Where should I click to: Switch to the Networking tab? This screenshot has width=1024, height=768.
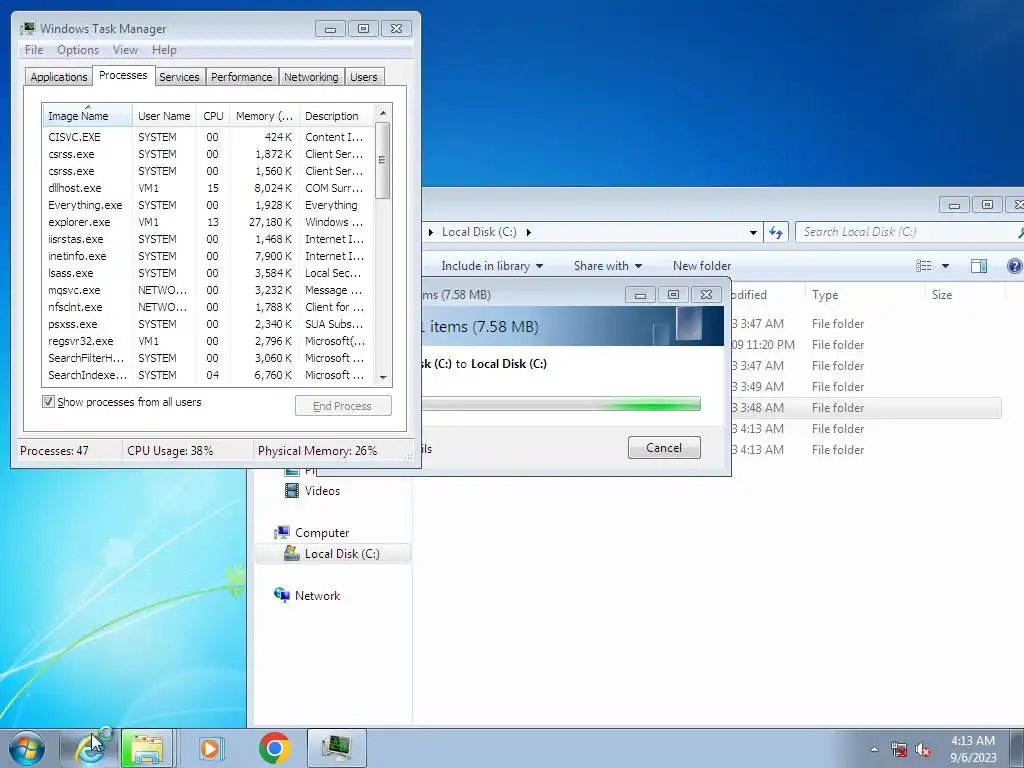click(311, 77)
